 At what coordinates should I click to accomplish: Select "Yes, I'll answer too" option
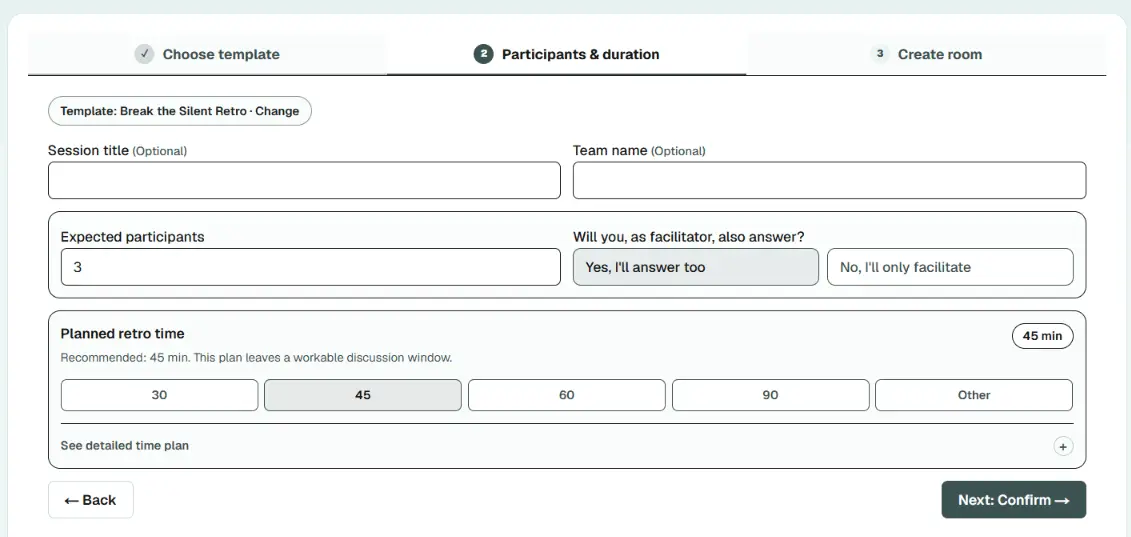(695, 267)
